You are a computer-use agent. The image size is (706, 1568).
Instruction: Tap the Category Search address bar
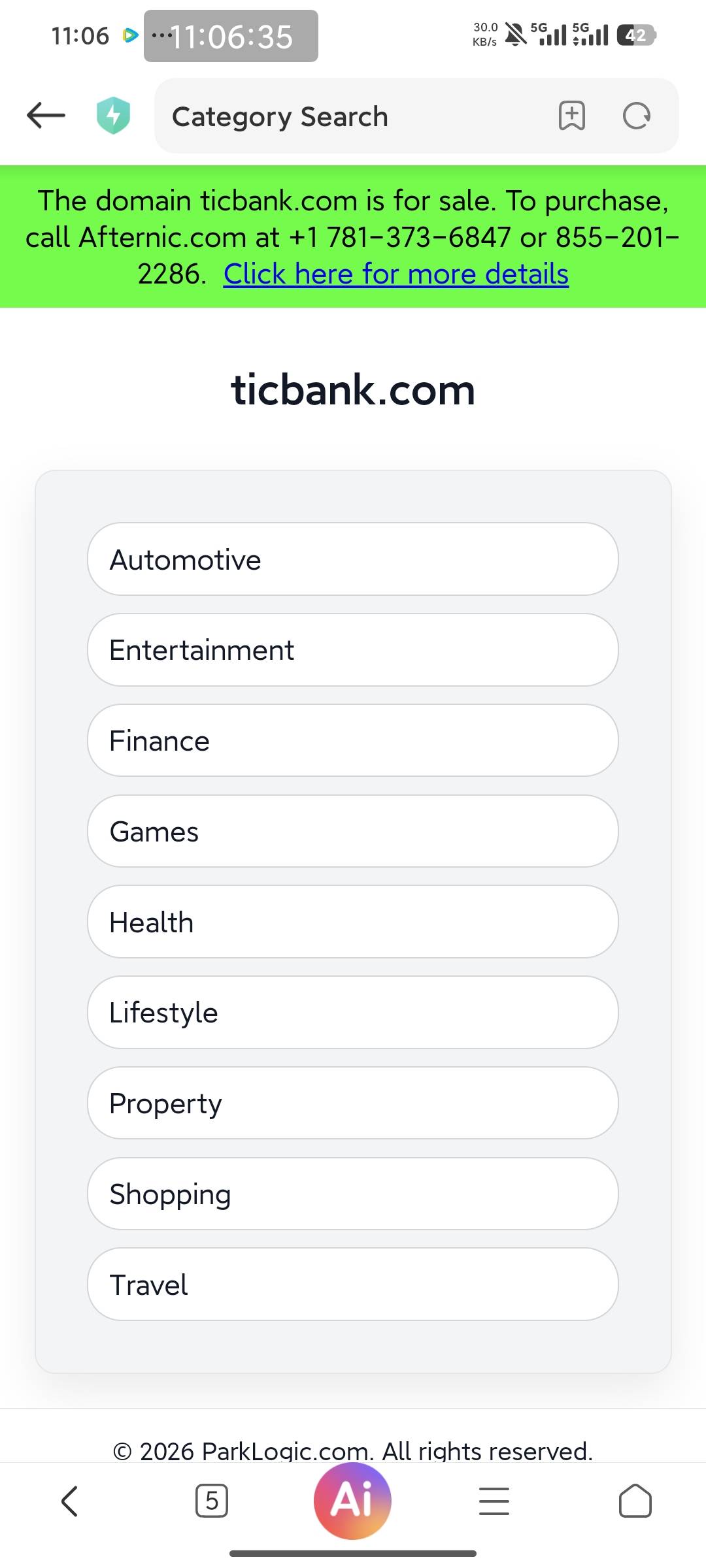[353, 116]
